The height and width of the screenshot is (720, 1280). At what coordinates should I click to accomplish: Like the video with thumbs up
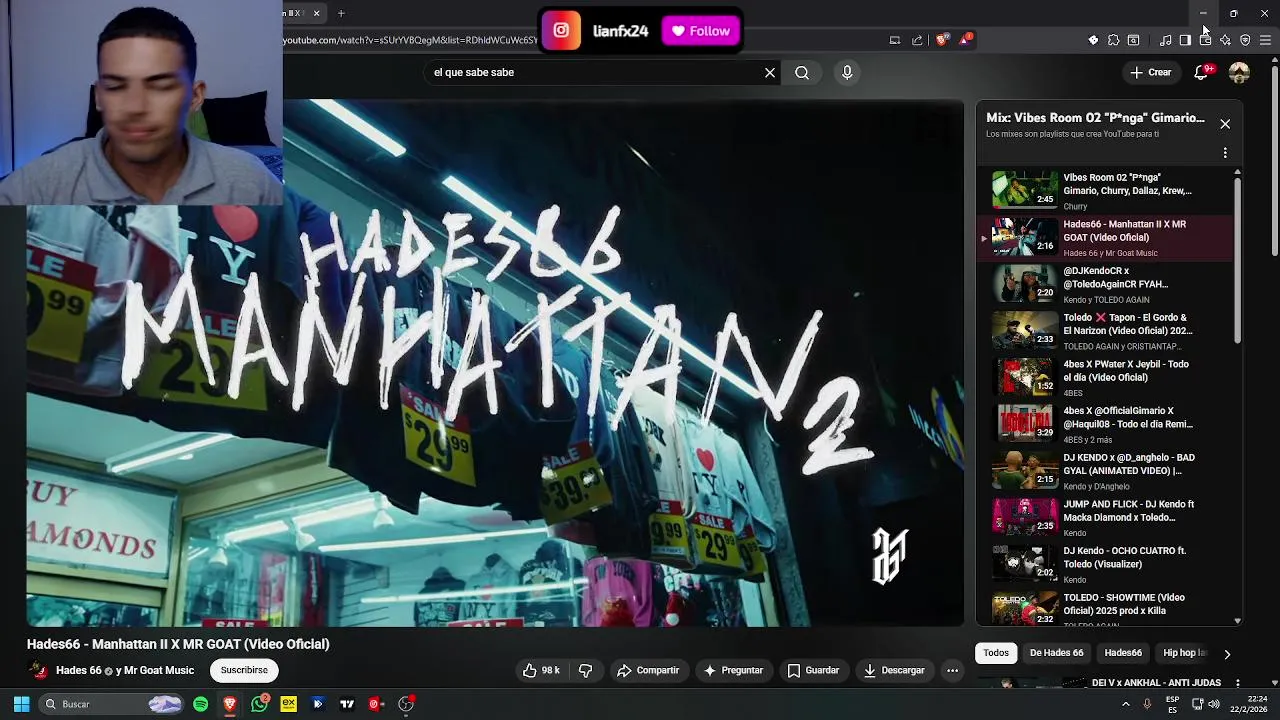coord(541,670)
